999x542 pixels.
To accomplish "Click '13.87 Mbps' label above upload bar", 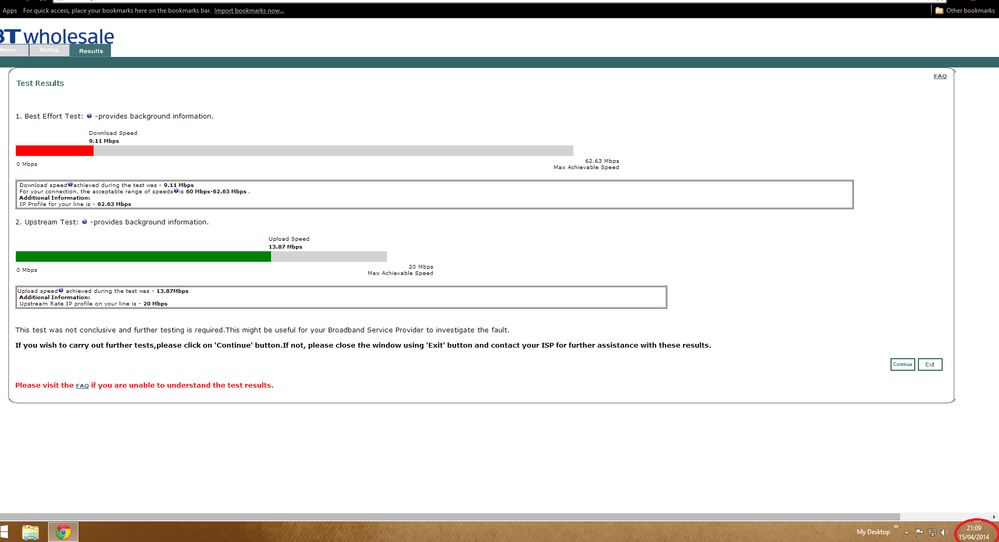I will (x=285, y=246).
